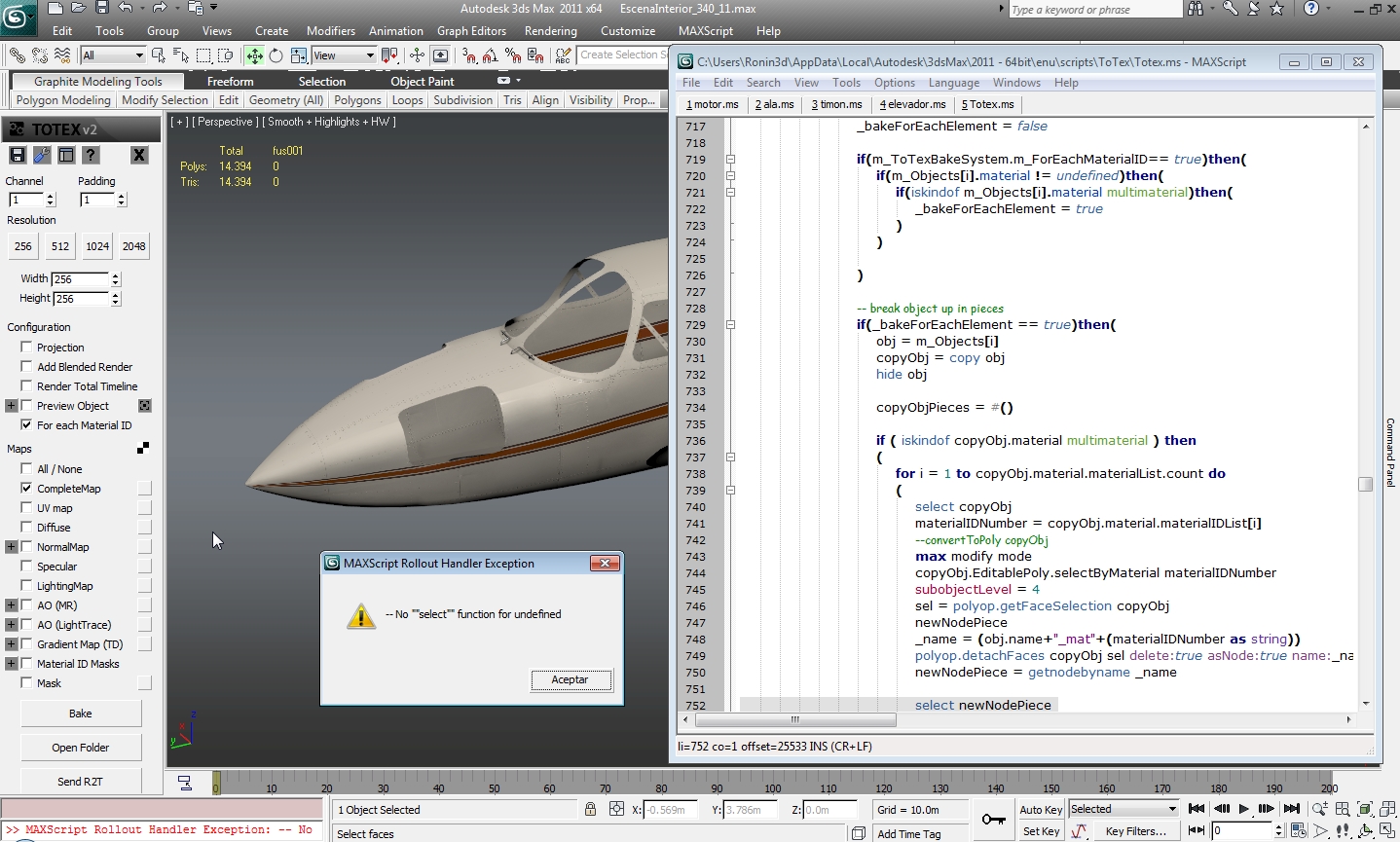Uncheck the CompleteMap option under Maps
1400x842 pixels.
[26, 488]
